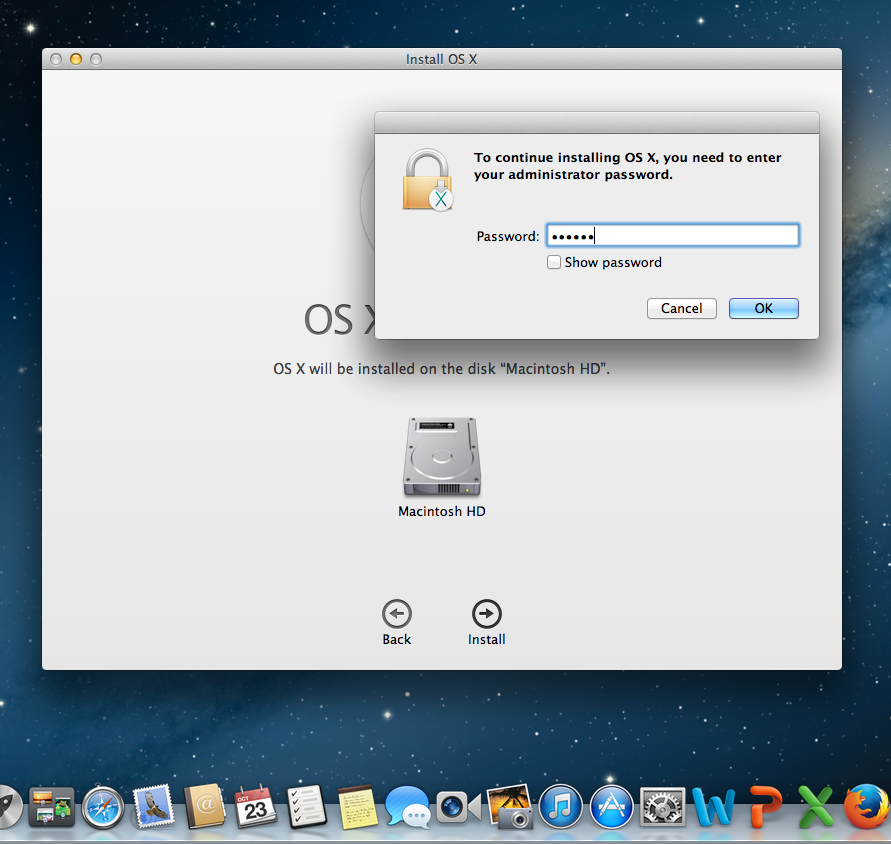This screenshot has width=891, height=844.
Task: Launch Firefox from the Dock
Action: 867,807
